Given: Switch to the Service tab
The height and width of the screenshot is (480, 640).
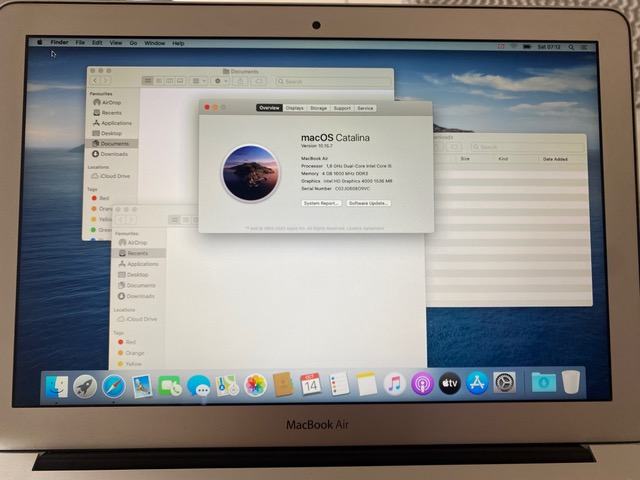Looking at the screenshot, I should click(365, 108).
